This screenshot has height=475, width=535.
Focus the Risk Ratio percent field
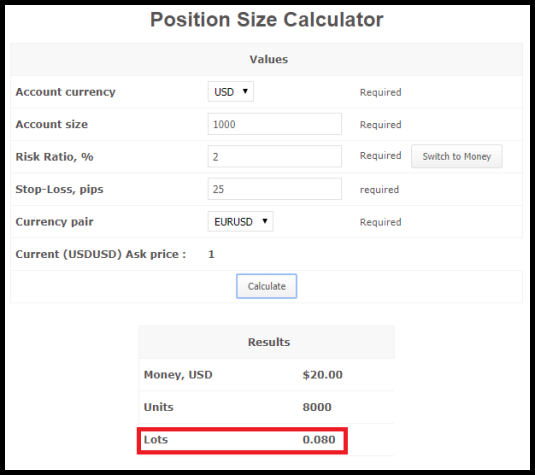275,157
